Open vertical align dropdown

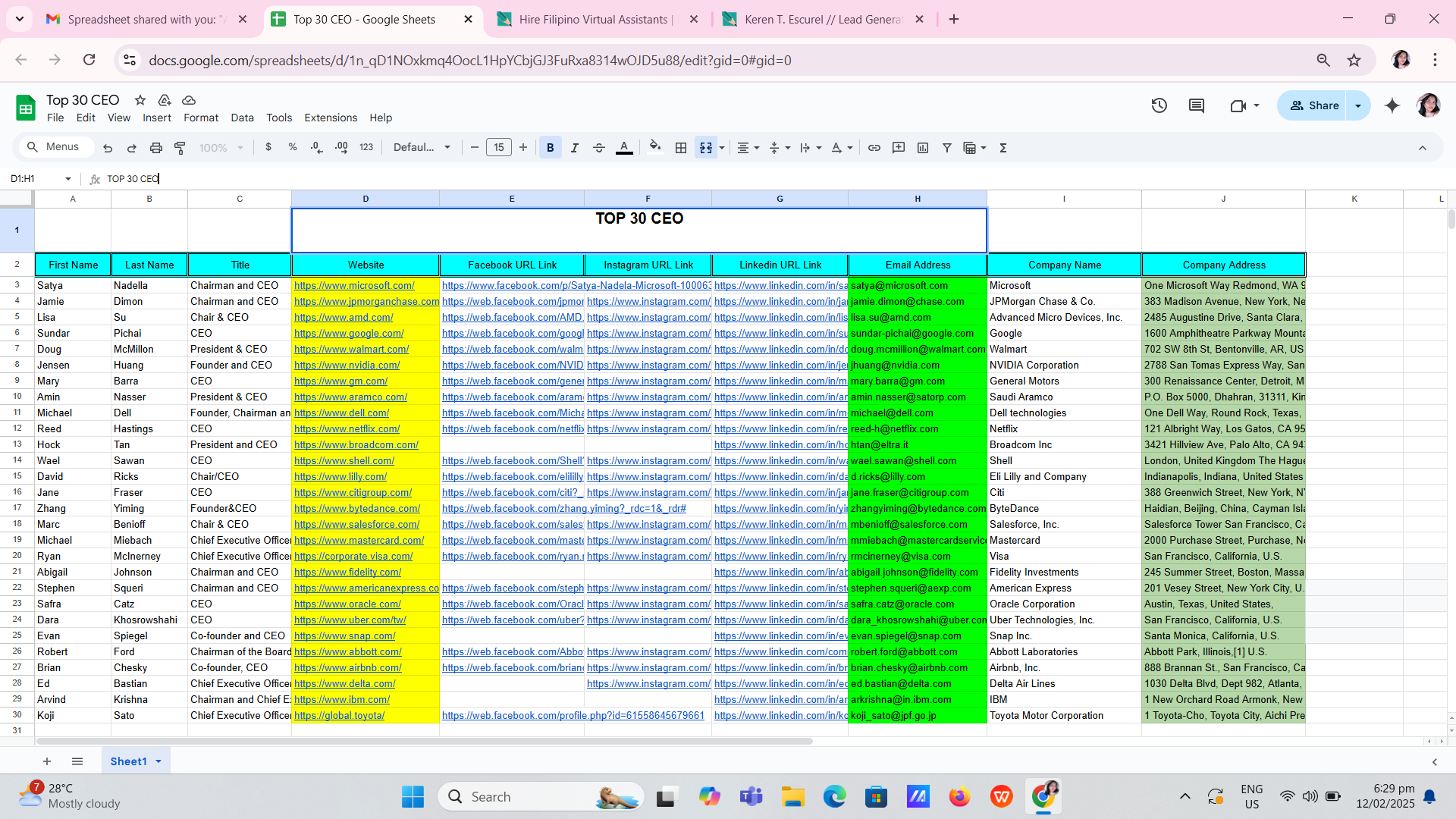pos(780,148)
